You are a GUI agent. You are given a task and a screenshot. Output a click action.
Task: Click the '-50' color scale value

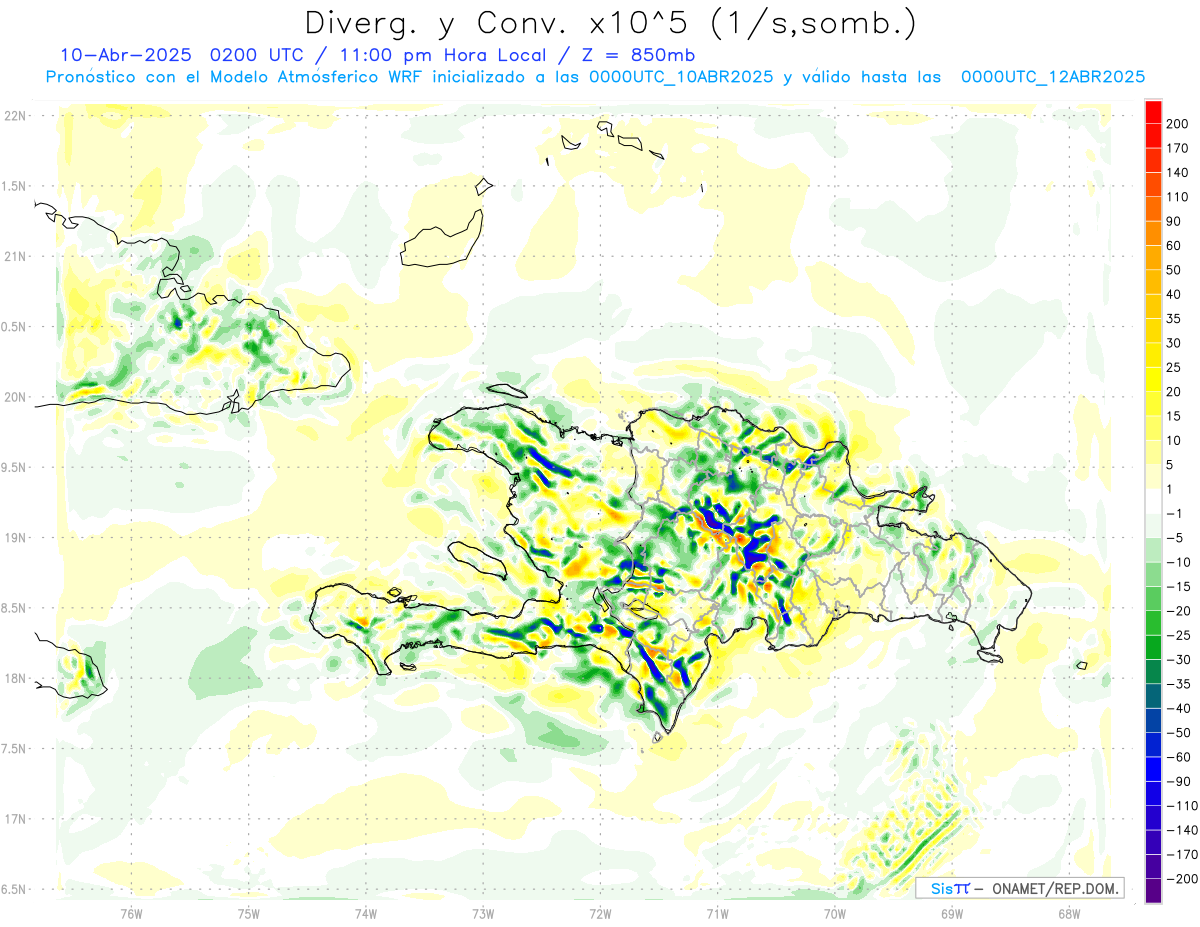click(1181, 733)
